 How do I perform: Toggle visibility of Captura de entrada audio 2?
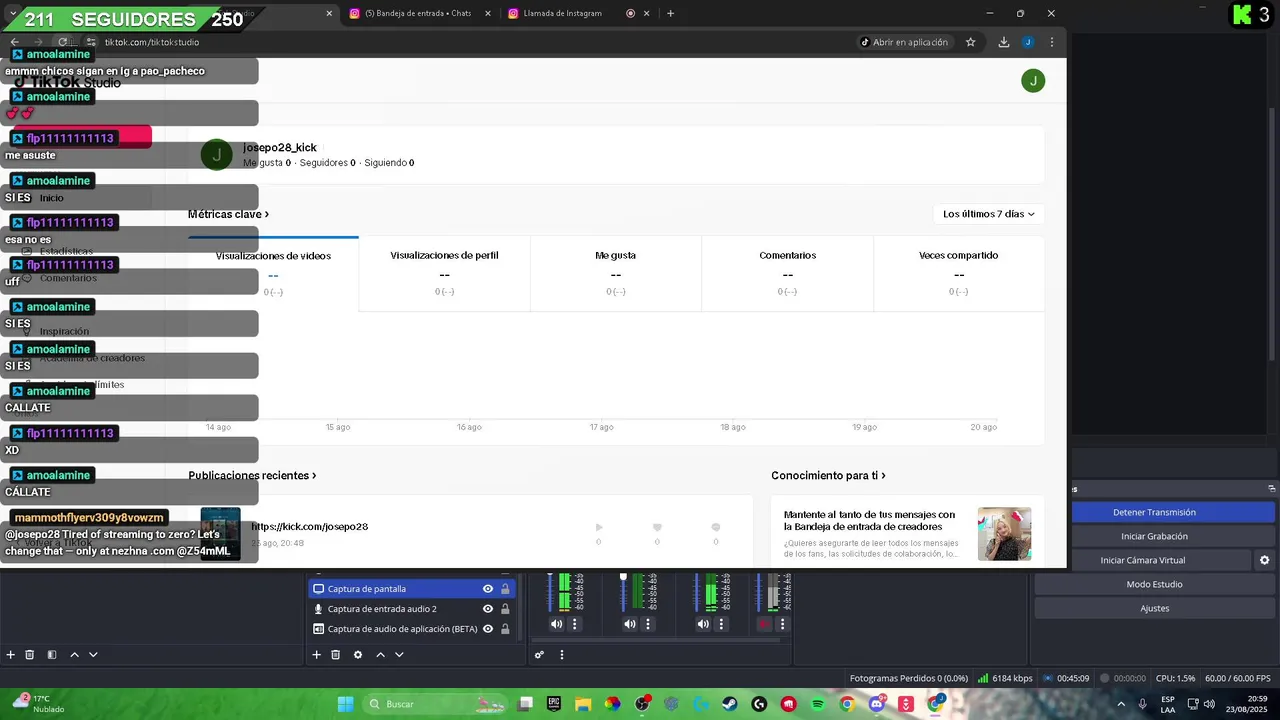(488, 609)
